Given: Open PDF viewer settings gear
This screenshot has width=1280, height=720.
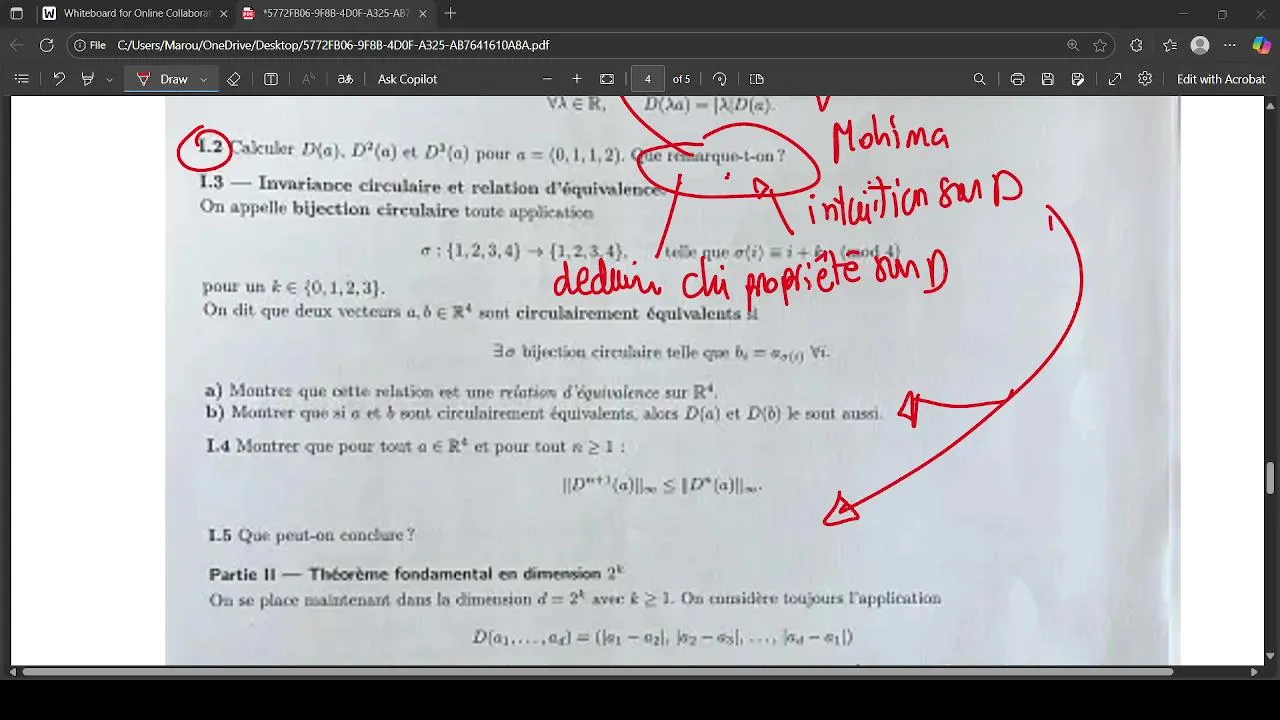Looking at the screenshot, I should point(1145,79).
